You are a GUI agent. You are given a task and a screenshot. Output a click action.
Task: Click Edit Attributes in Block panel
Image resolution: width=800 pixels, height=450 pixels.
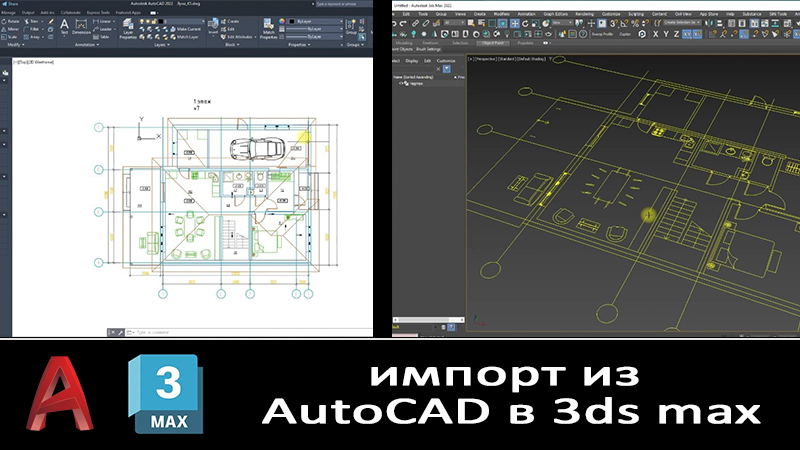pyautogui.click(x=236, y=37)
